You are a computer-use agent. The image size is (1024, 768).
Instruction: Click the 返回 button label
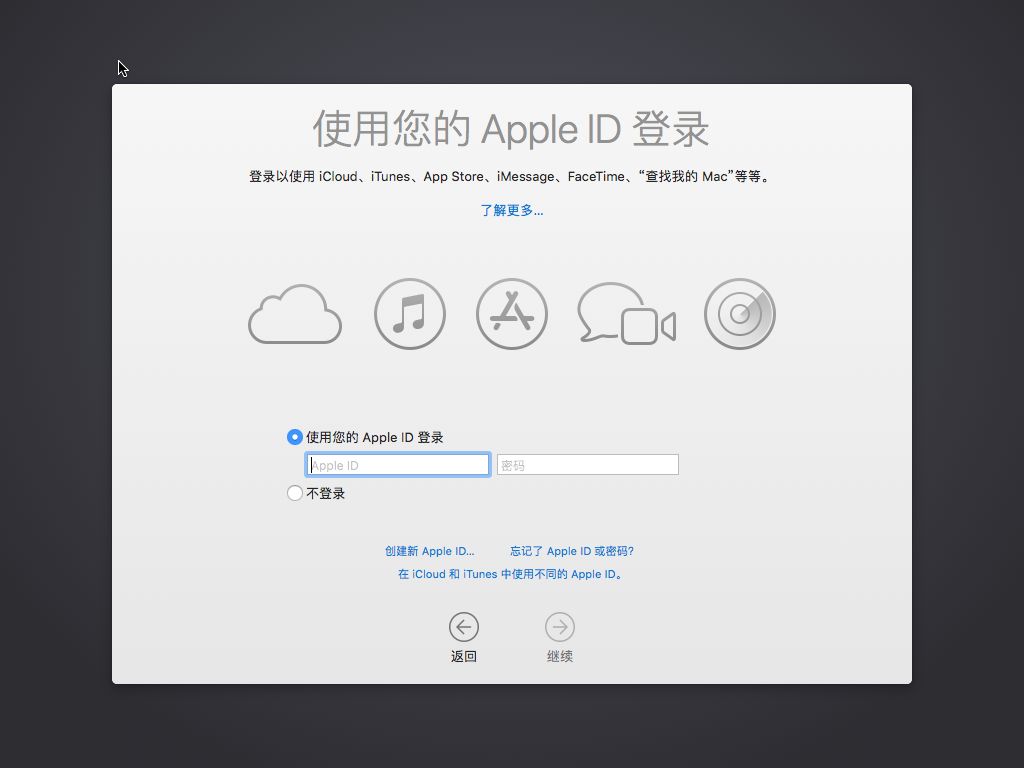tap(464, 655)
